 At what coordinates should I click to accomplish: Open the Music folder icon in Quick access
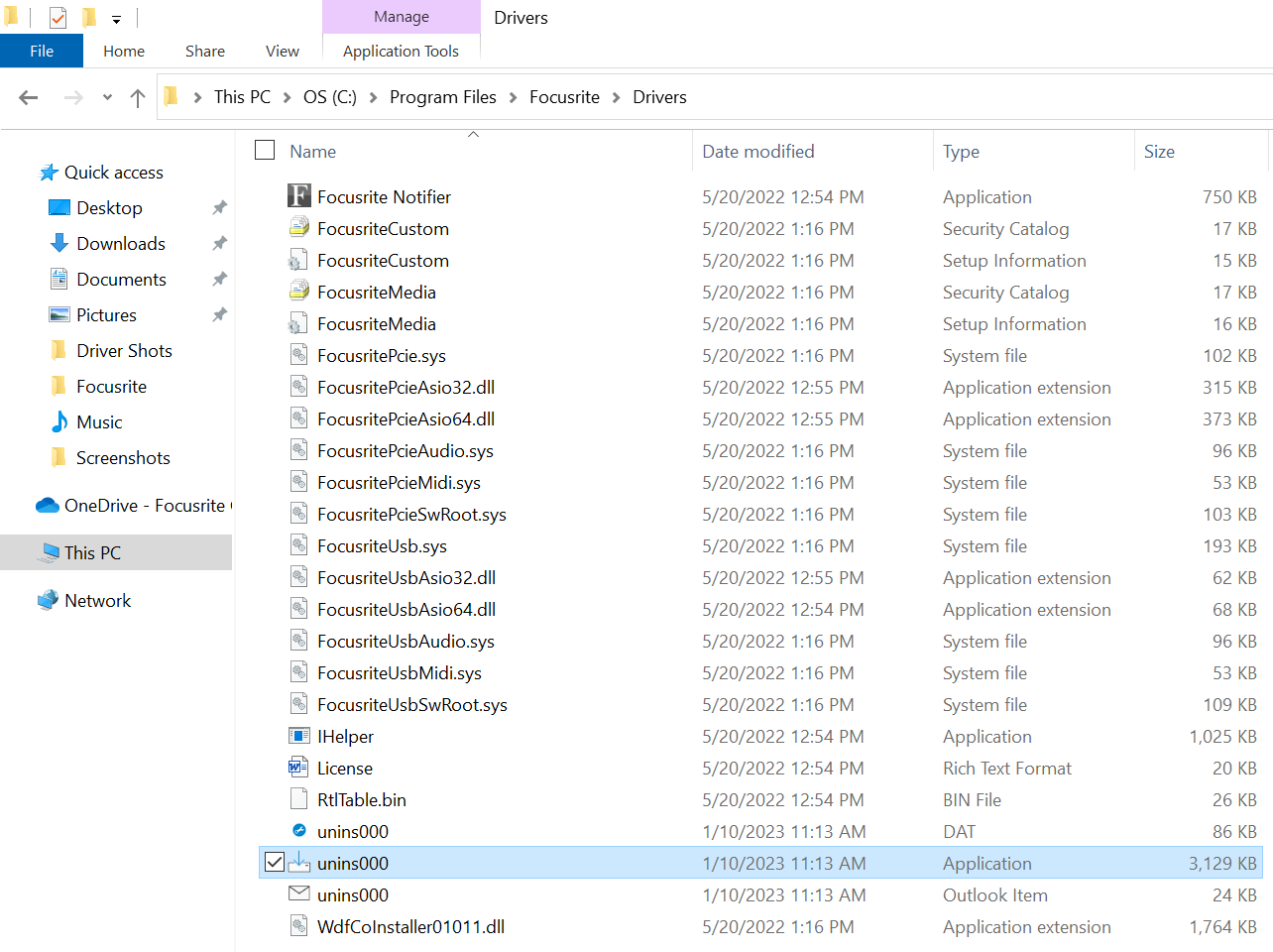[x=59, y=421]
